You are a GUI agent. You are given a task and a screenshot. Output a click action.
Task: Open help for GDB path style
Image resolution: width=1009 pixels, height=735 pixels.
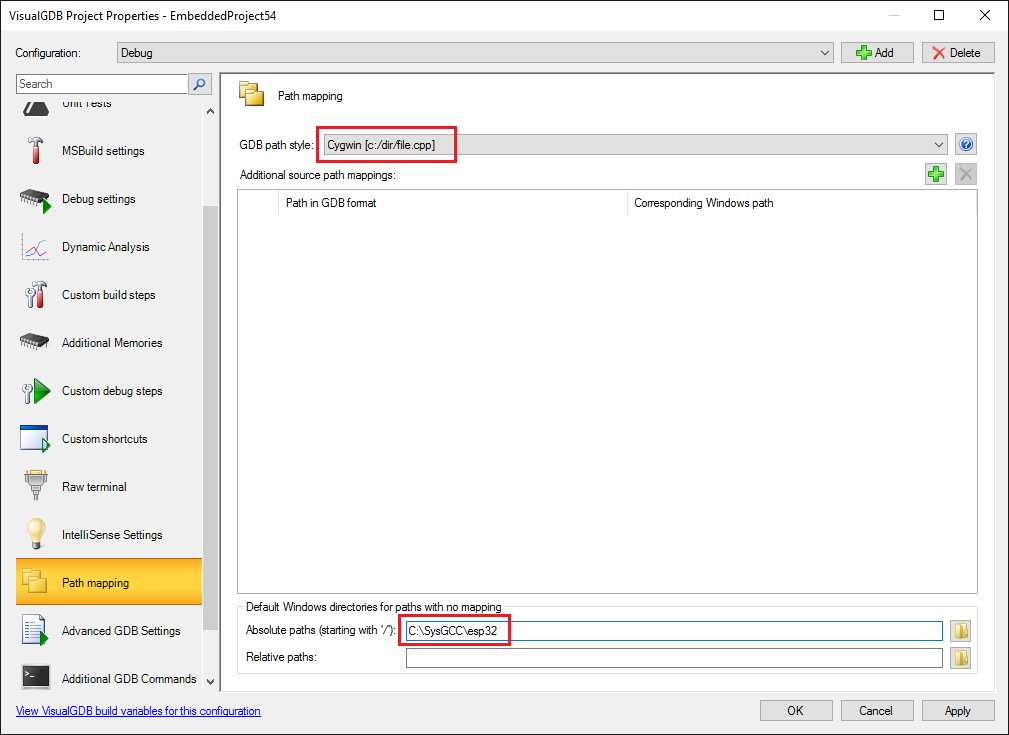pyautogui.click(x=966, y=144)
